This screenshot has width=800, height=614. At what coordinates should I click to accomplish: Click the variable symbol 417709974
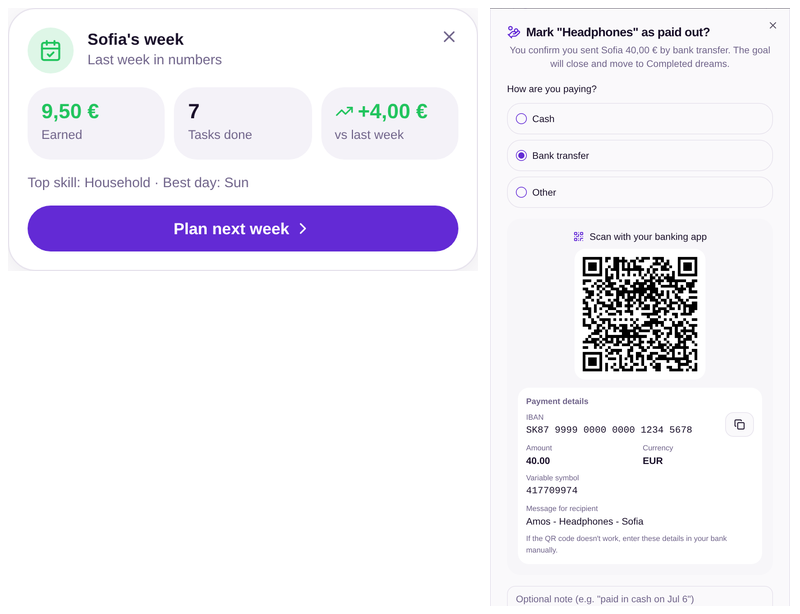pos(552,490)
